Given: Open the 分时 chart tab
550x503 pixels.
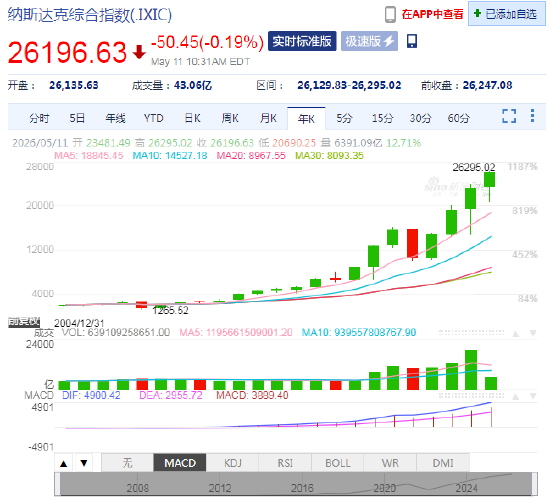Looking at the screenshot, I should click(39, 118).
